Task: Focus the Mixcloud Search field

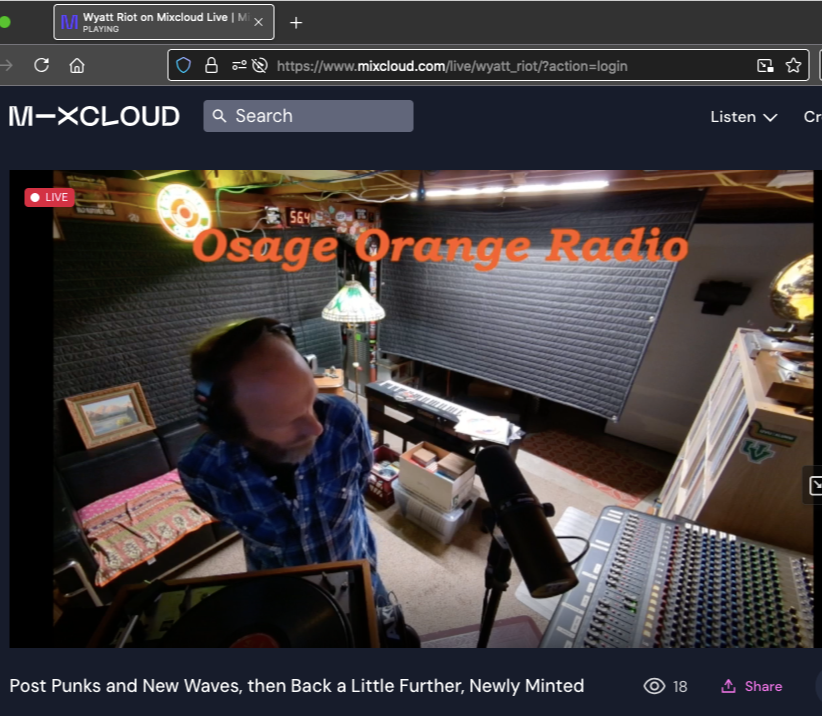Action: coord(308,116)
